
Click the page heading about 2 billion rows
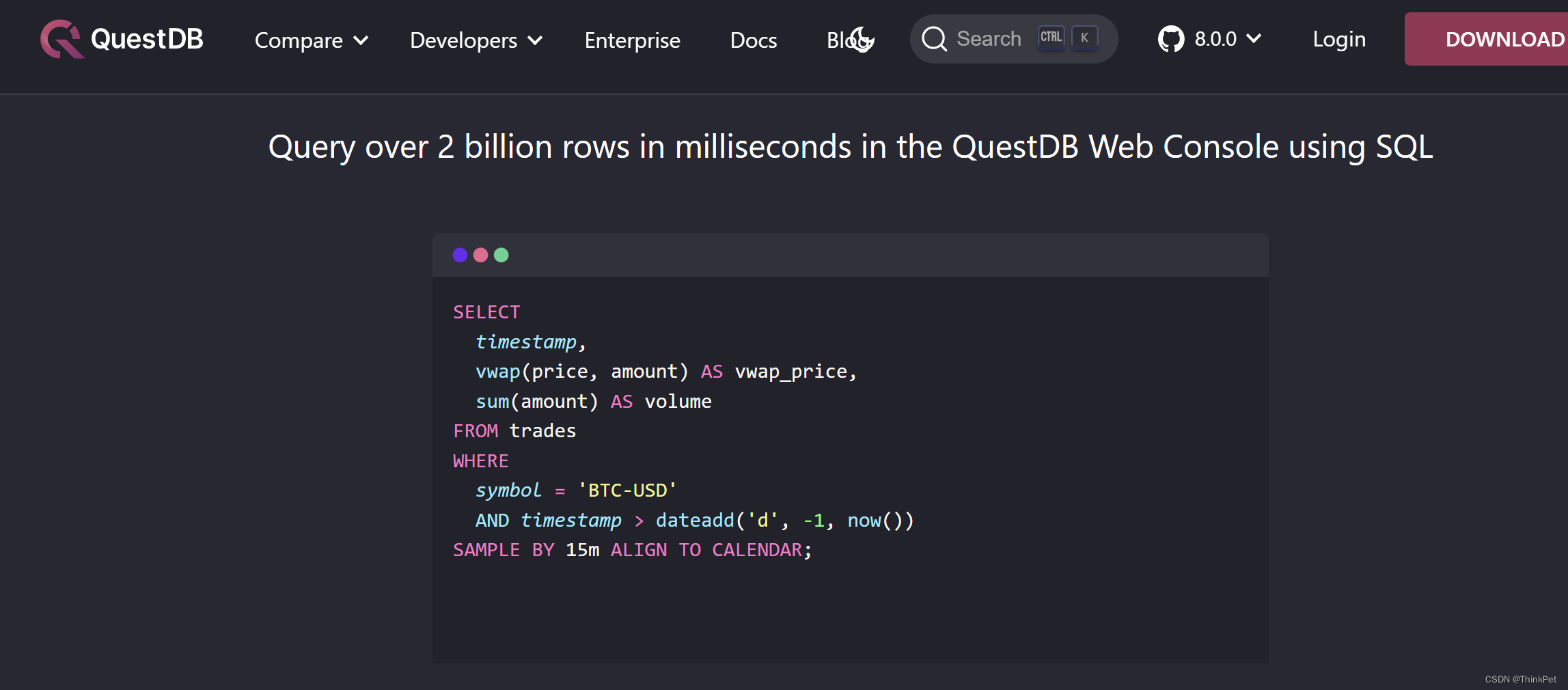click(x=851, y=147)
